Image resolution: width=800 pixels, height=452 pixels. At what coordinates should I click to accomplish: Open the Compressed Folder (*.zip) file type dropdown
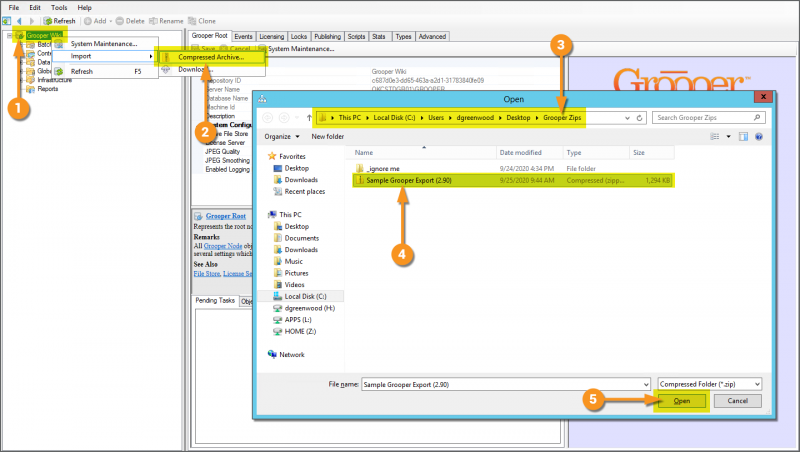(x=710, y=384)
